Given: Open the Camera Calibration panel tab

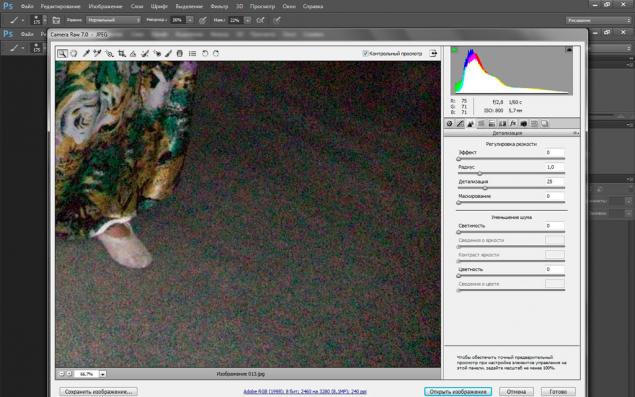Looking at the screenshot, I should 524,124.
